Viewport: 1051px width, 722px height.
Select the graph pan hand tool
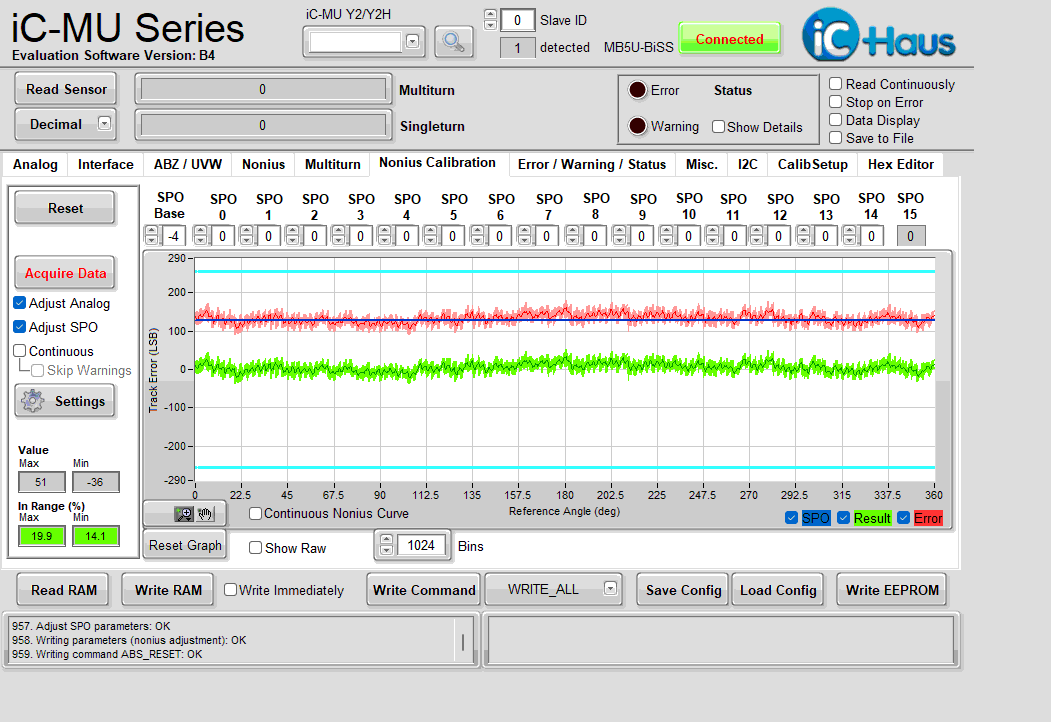(x=206, y=514)
